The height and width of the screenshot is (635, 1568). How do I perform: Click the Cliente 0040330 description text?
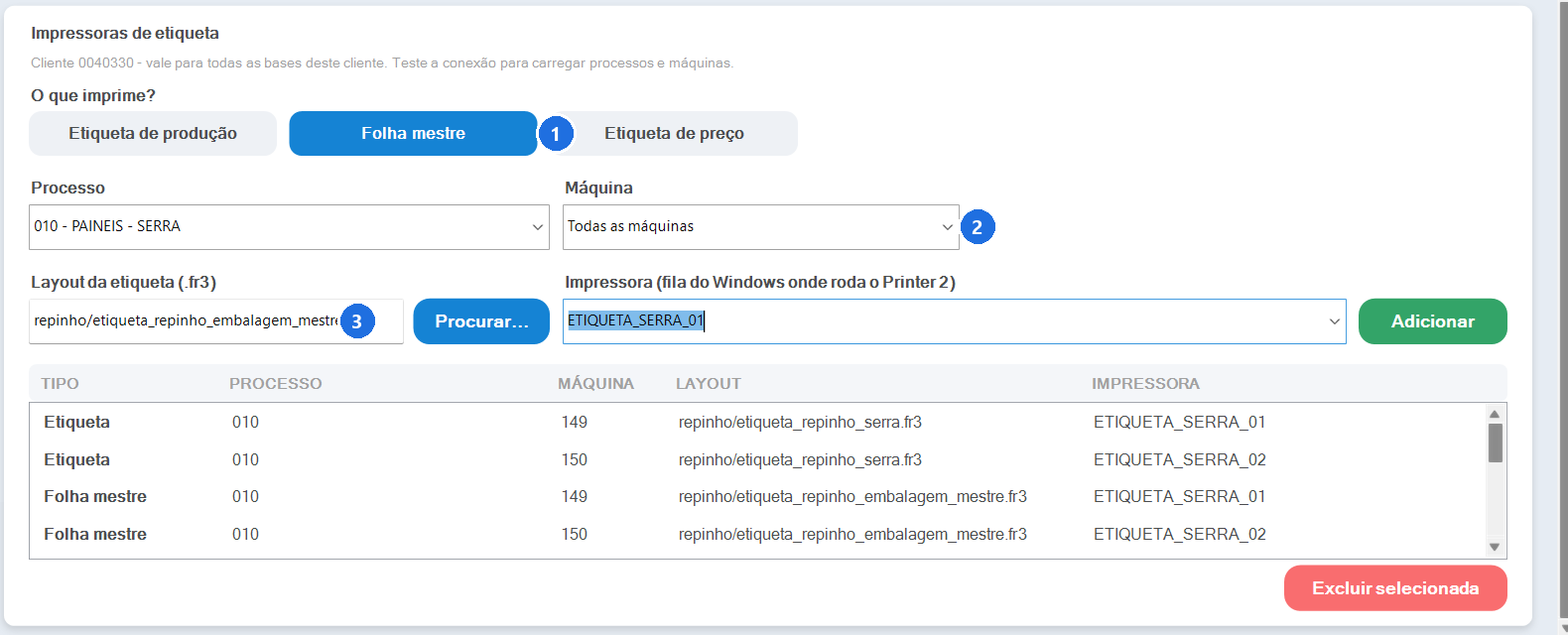(x=382, y=63)
